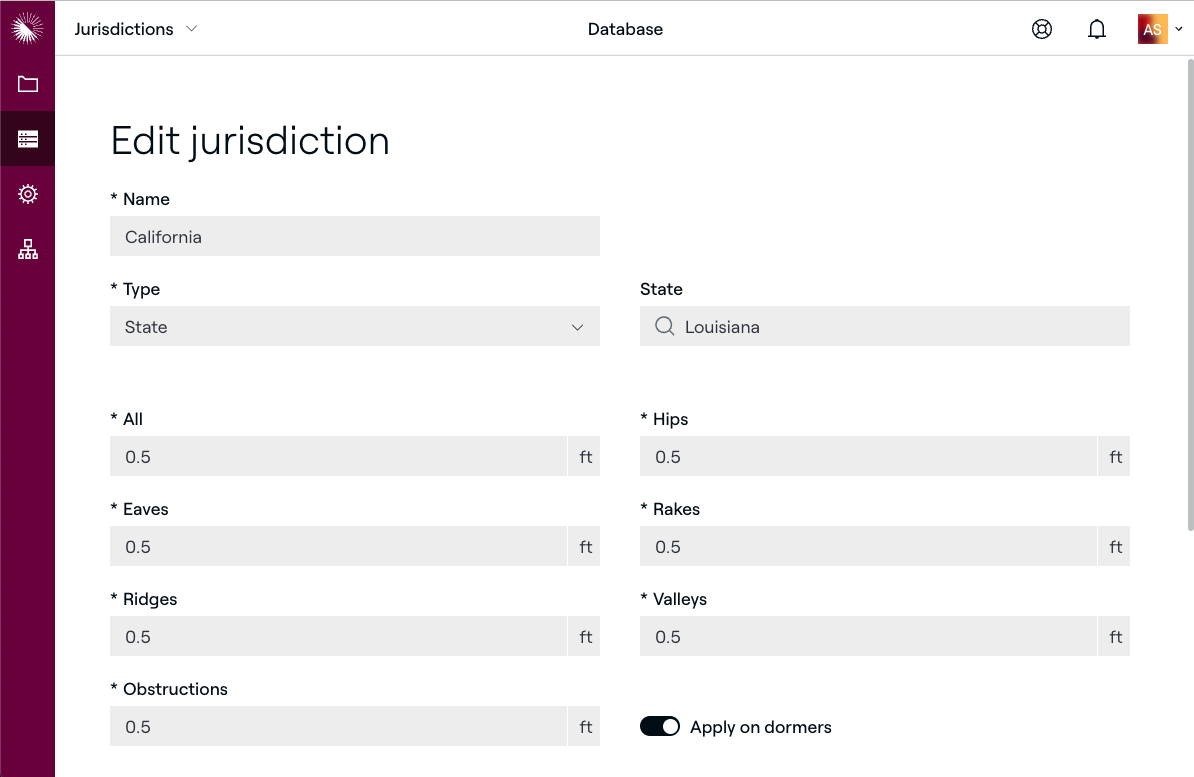The height and width of the screenshot is (777, 1194).
Task: Click the AS user avatar
Action: pos(1152,29)
